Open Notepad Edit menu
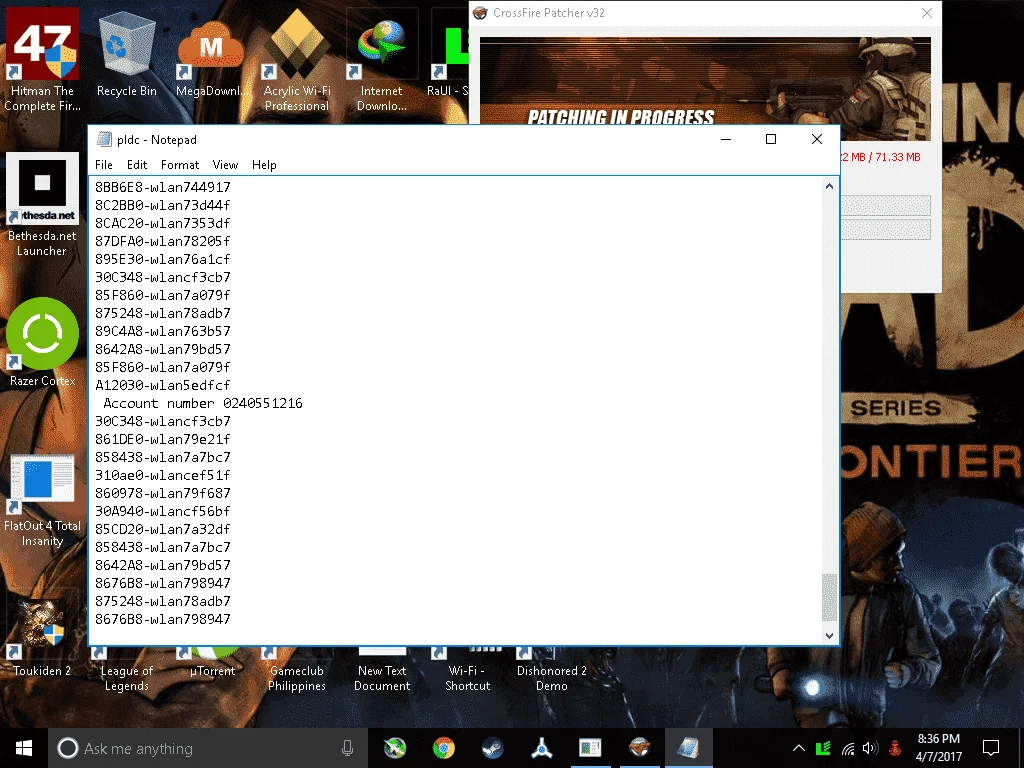Image resolution: width=1024 pixels, height=768 pixels. (136, 165)
